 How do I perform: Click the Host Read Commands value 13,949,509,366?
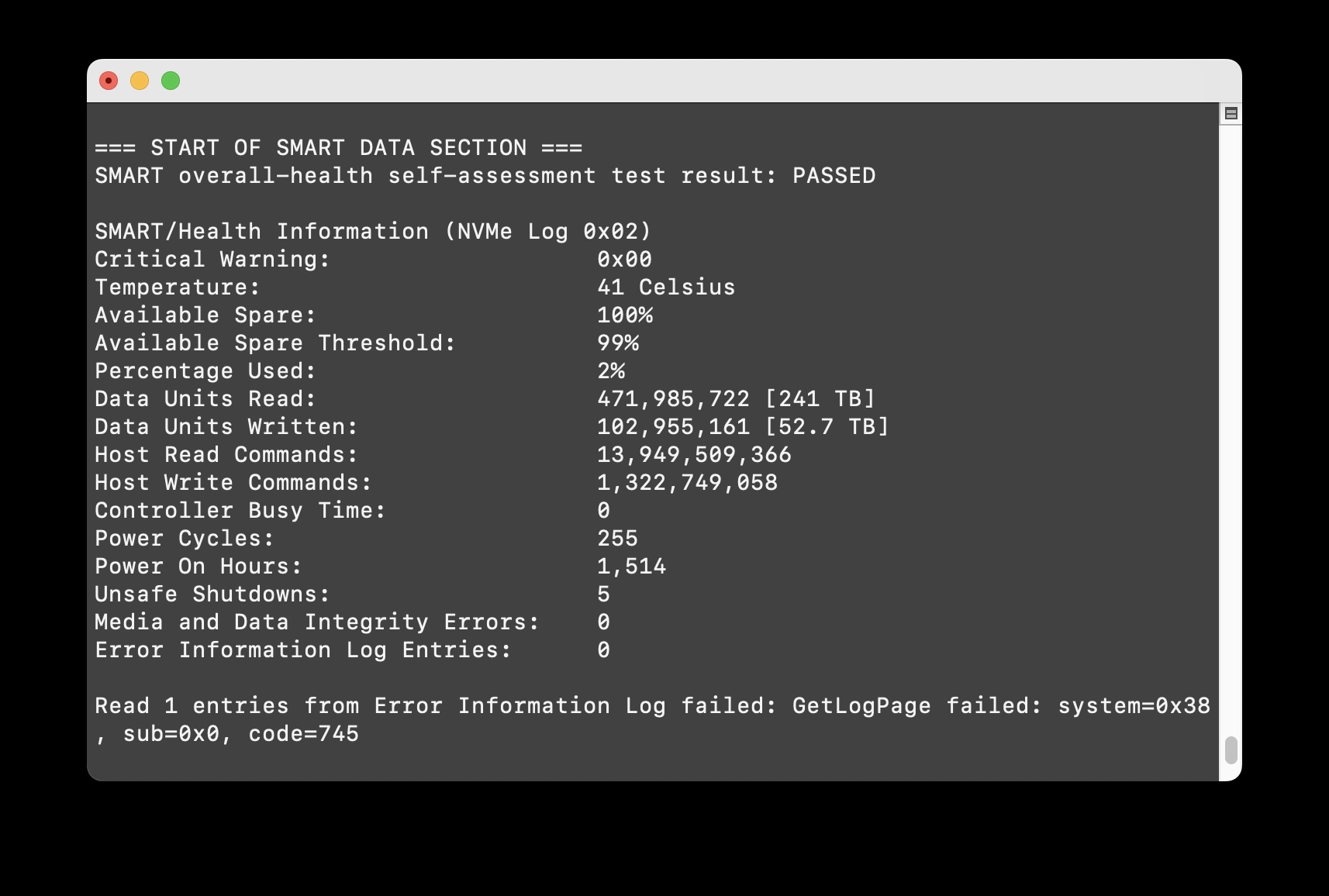click(x=694, y=455)
